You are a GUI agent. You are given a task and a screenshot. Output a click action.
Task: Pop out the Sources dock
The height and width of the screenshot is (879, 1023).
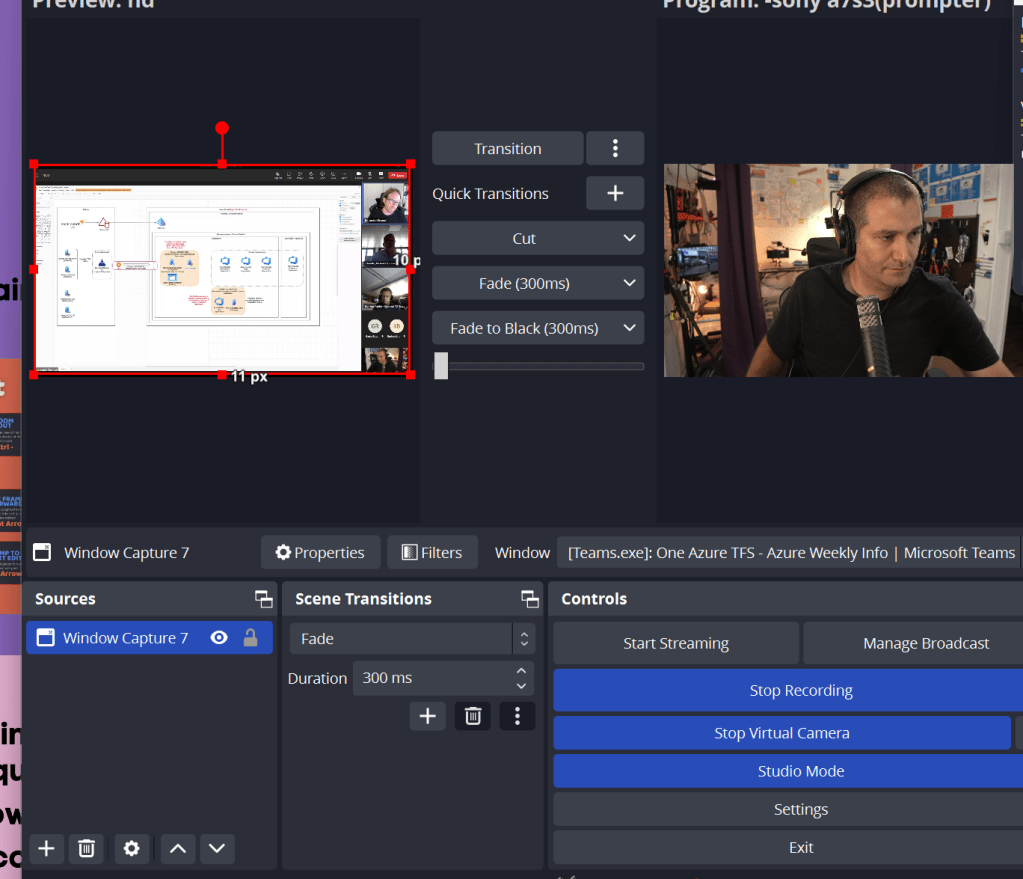264,599
